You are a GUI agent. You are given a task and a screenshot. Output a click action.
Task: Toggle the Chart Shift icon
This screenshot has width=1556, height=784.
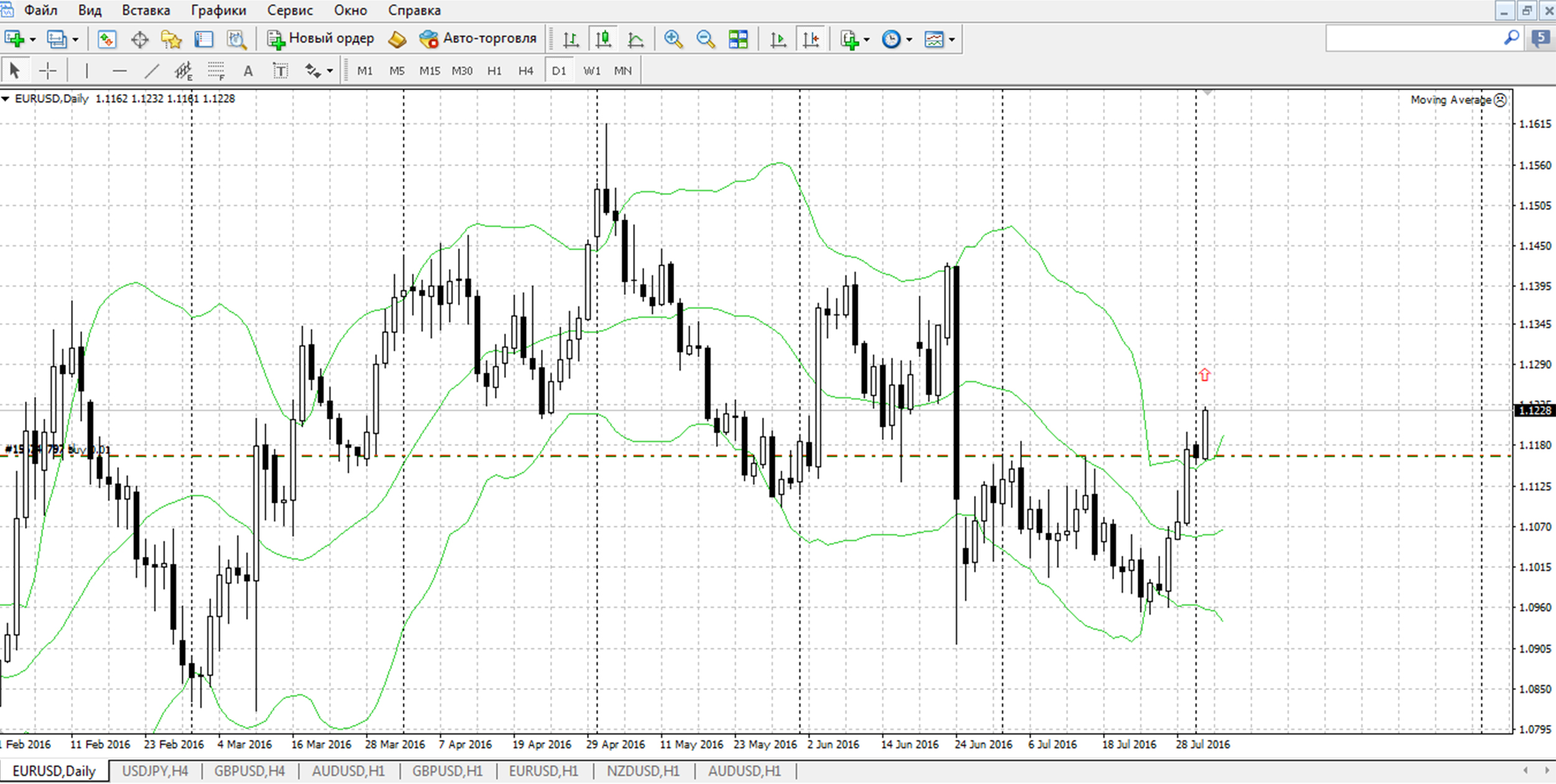pyautogui.click(x=811, y=39)
